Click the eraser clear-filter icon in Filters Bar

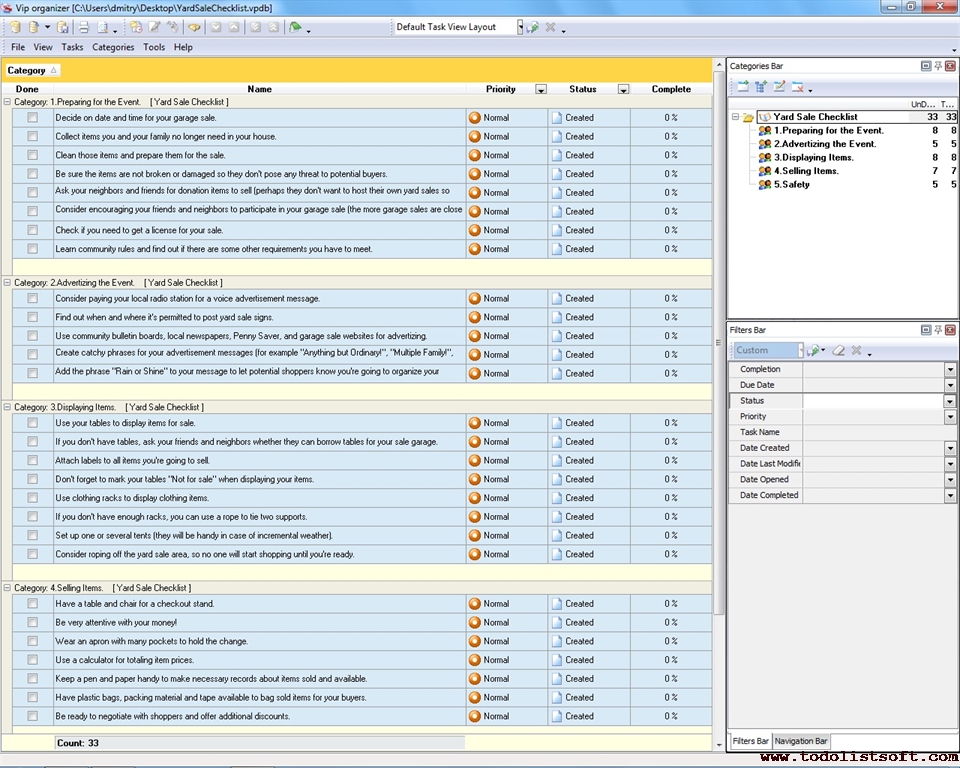839,351
